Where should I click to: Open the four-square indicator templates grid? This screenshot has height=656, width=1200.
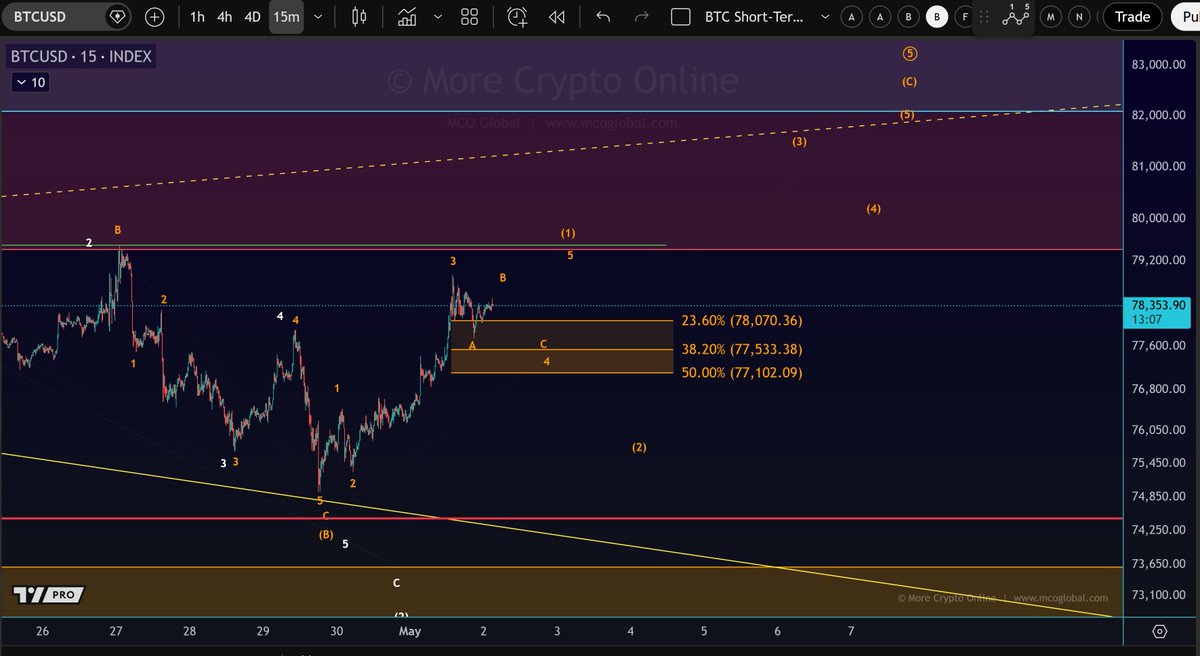469,17
